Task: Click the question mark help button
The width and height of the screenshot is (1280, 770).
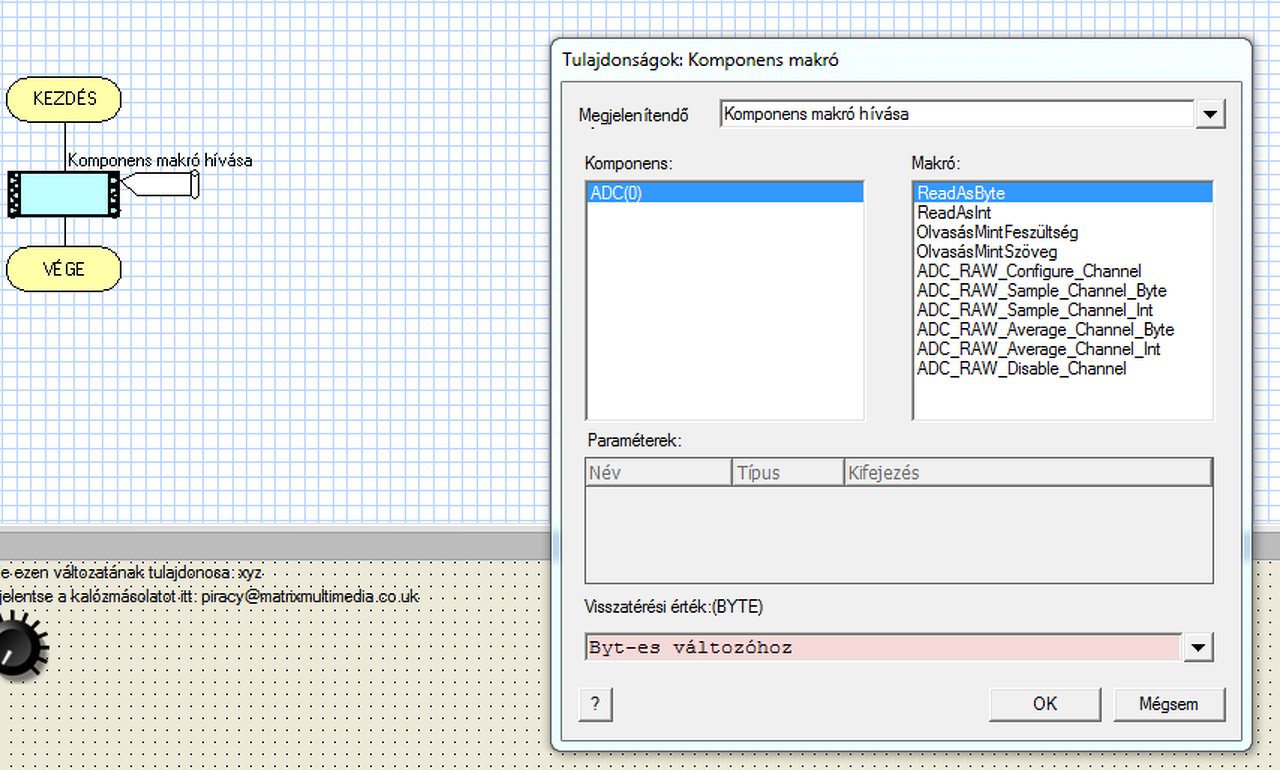Action: coord(595,704)
